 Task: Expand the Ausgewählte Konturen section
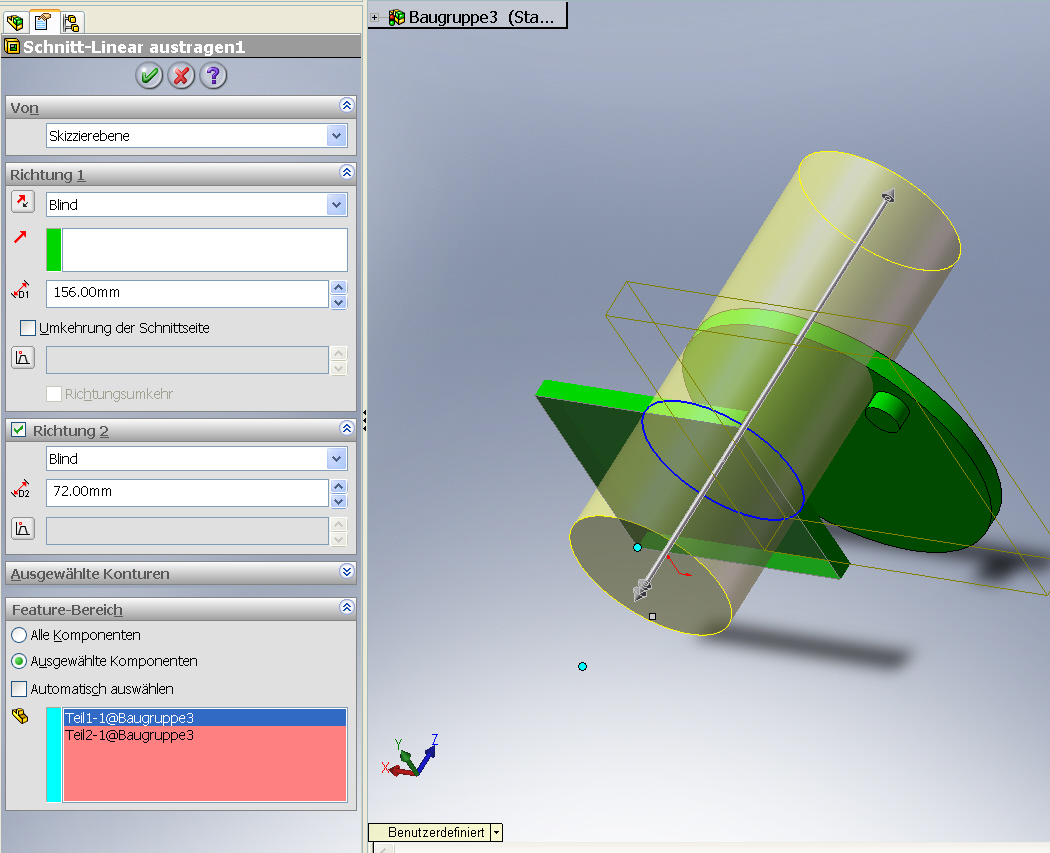tap(346, 571)
